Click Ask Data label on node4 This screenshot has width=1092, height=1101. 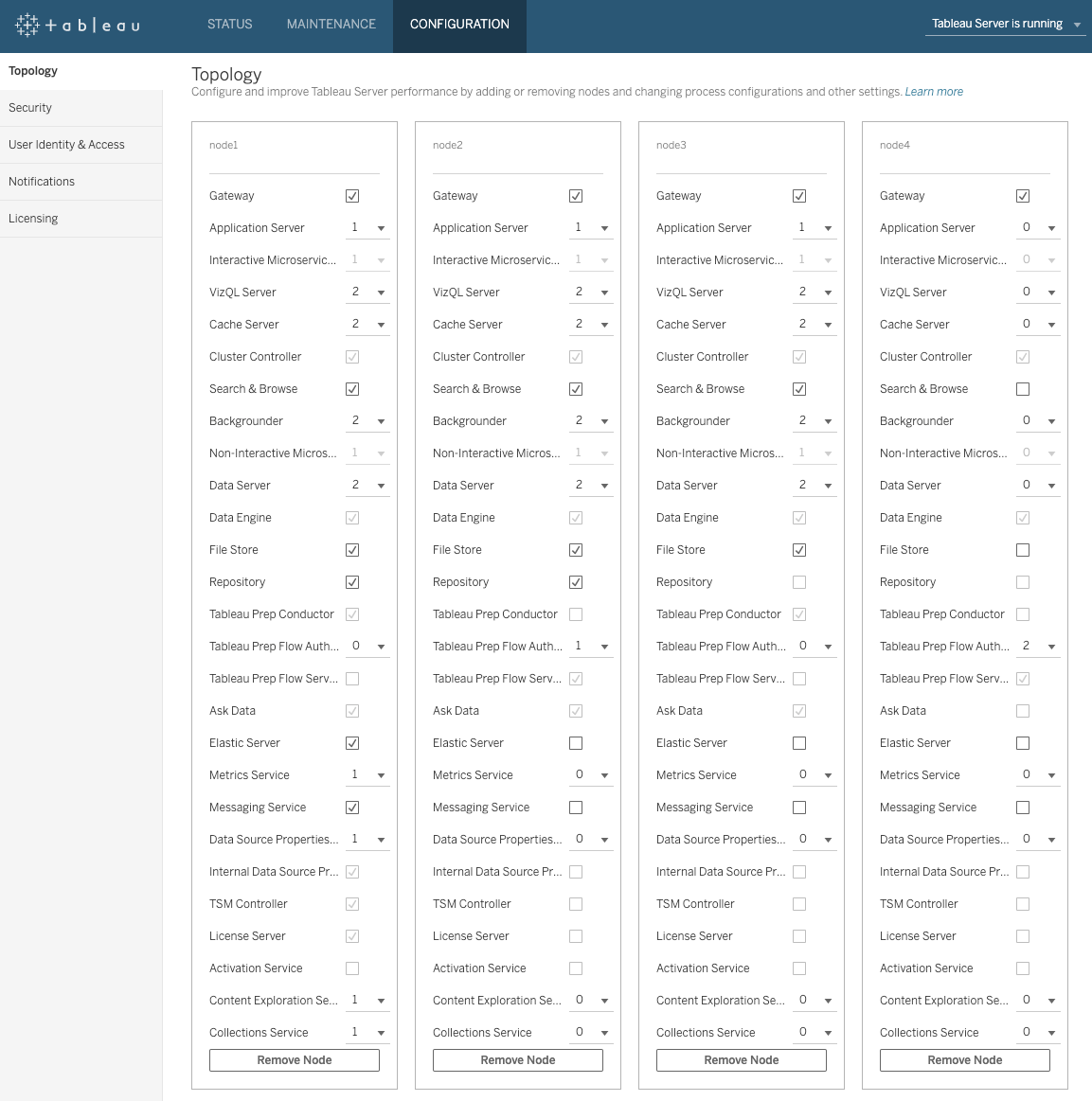(903, 711)
